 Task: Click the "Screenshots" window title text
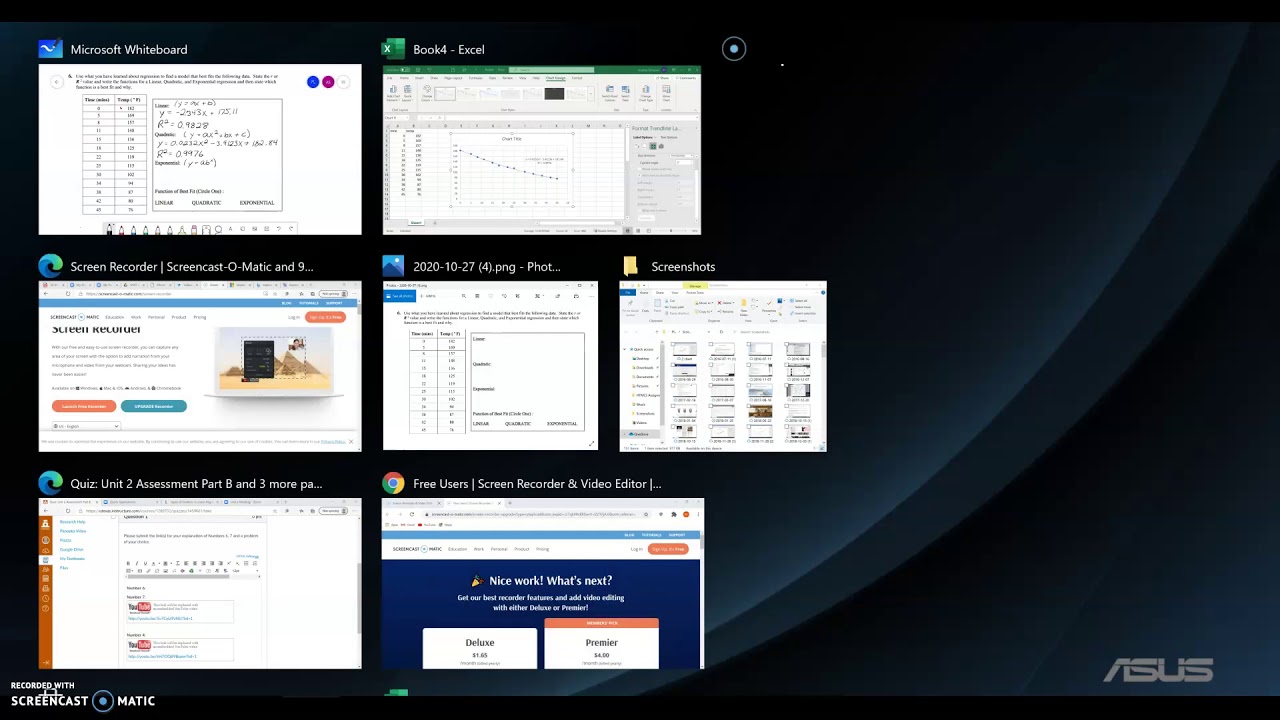tap(683, 267)
